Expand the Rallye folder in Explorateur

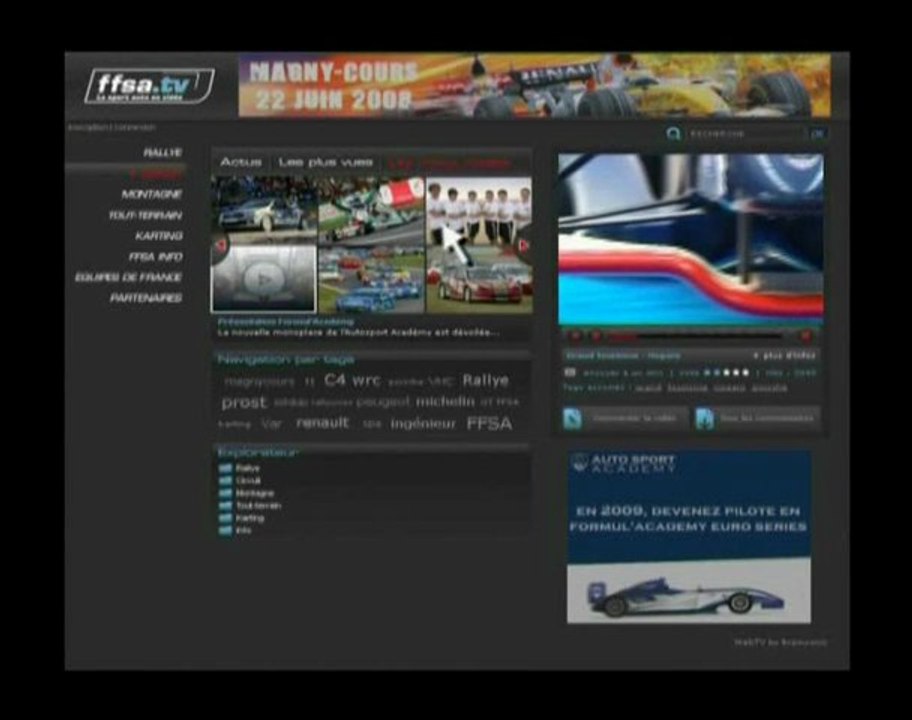tap(240, 468)
